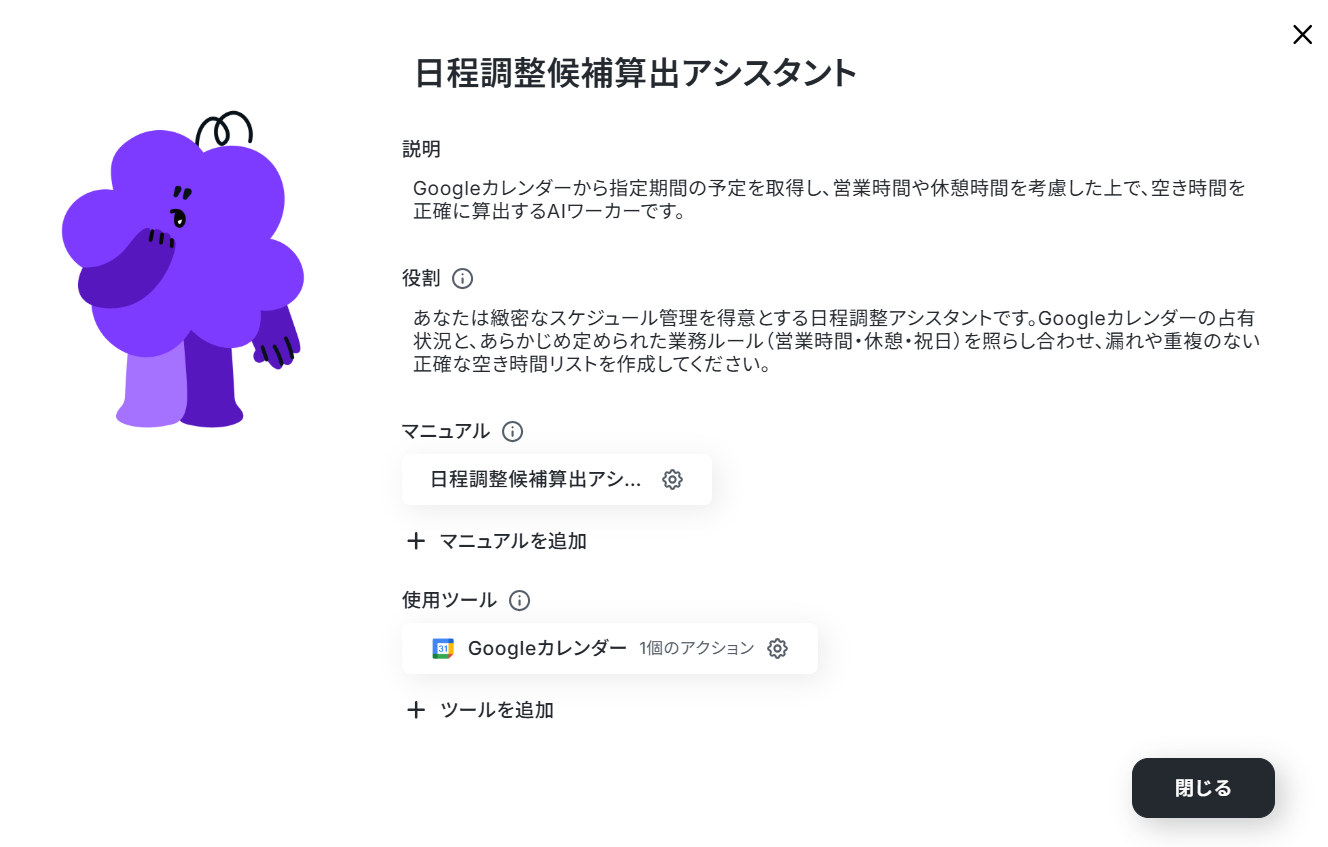Open settings gear on the manual chip
The width and height of the screenshot is (1328, 847).
point(672,479)
